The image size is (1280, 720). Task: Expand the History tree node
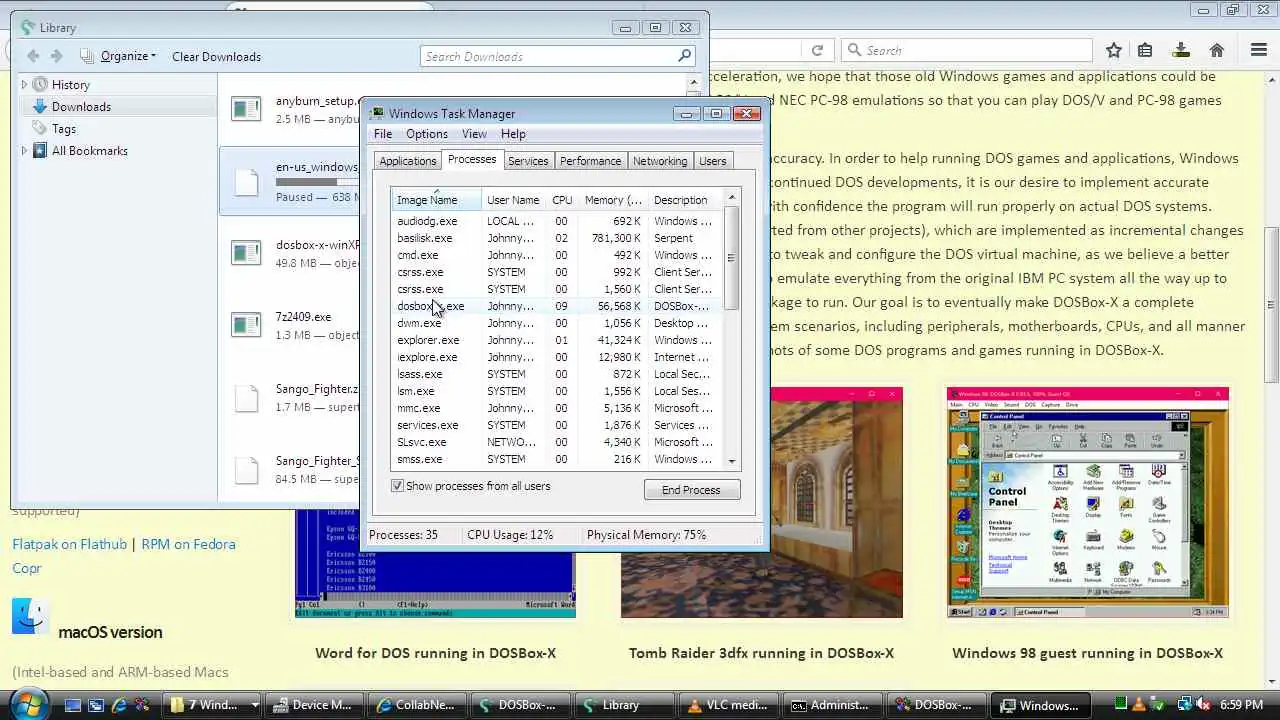[x=24, y=85]
